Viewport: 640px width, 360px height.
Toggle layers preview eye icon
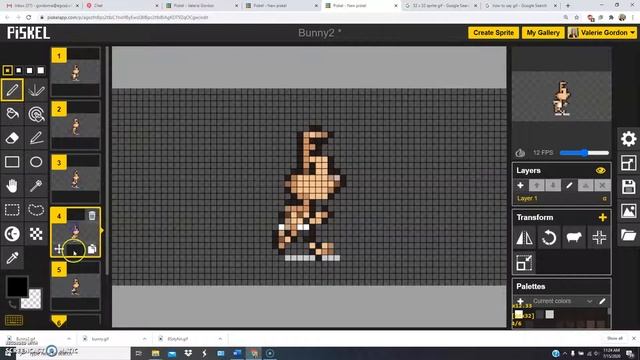tap(600, 171)
